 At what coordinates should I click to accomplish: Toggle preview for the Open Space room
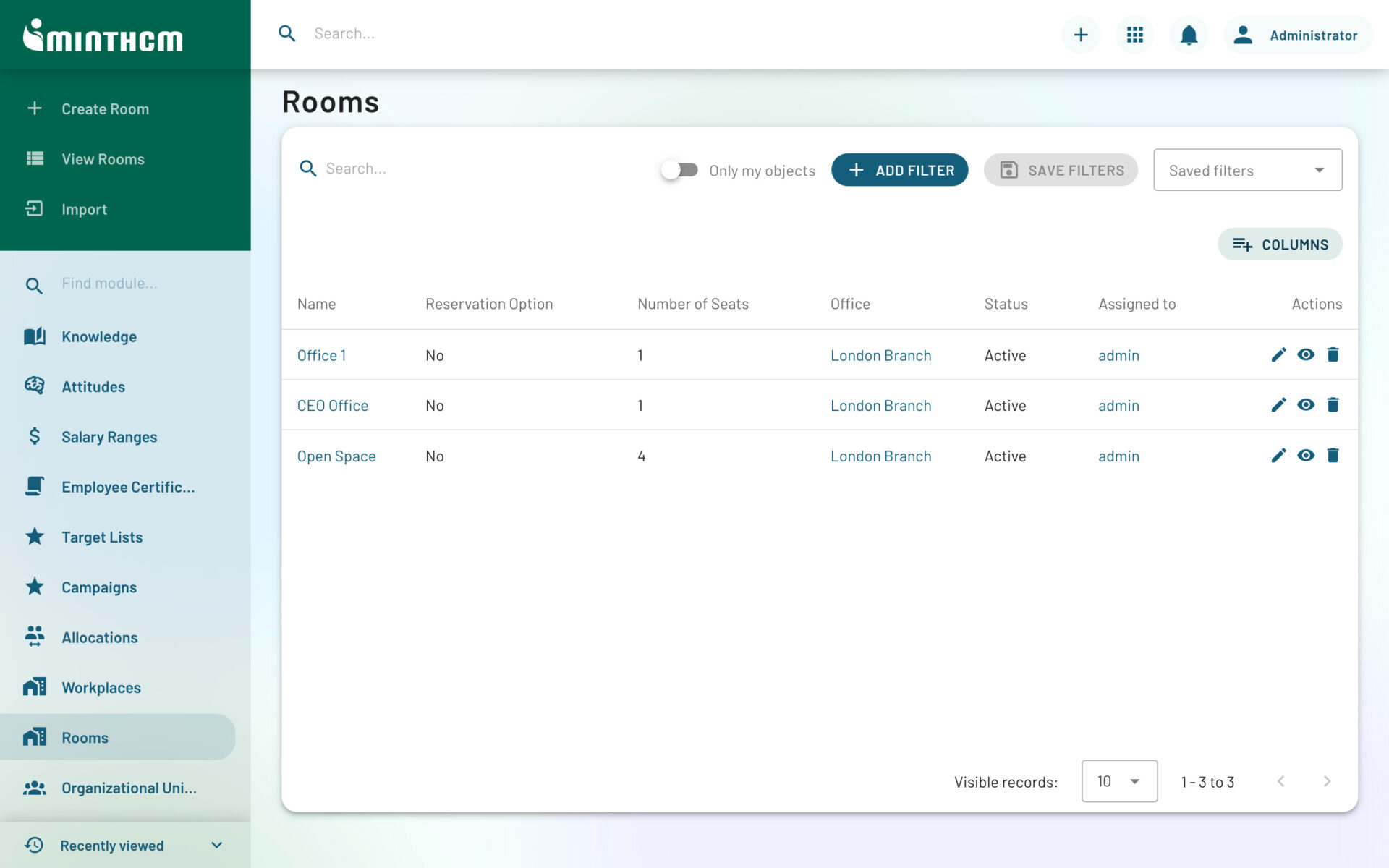coord(1306,455)
